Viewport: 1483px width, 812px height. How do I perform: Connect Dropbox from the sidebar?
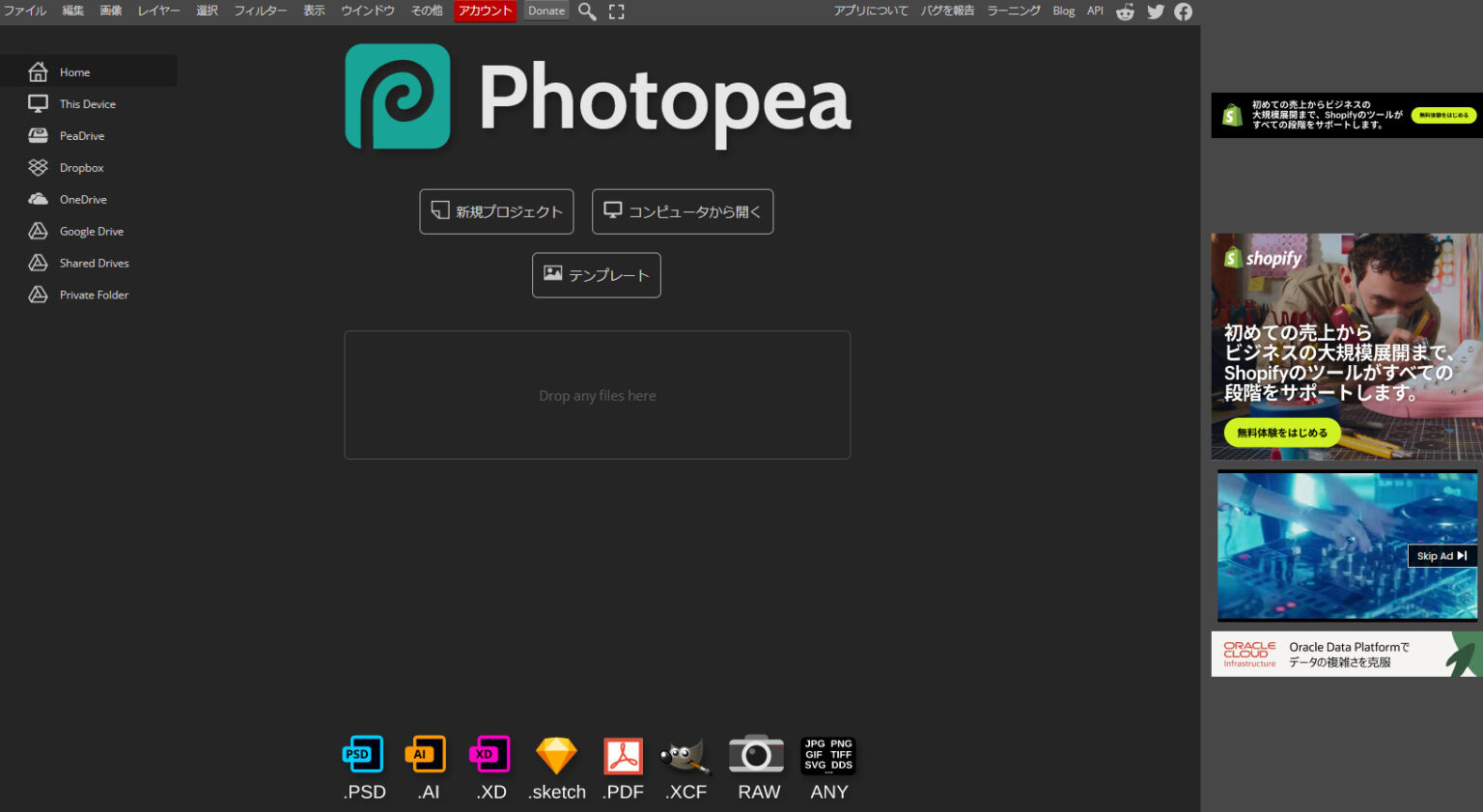pos(82,167)
